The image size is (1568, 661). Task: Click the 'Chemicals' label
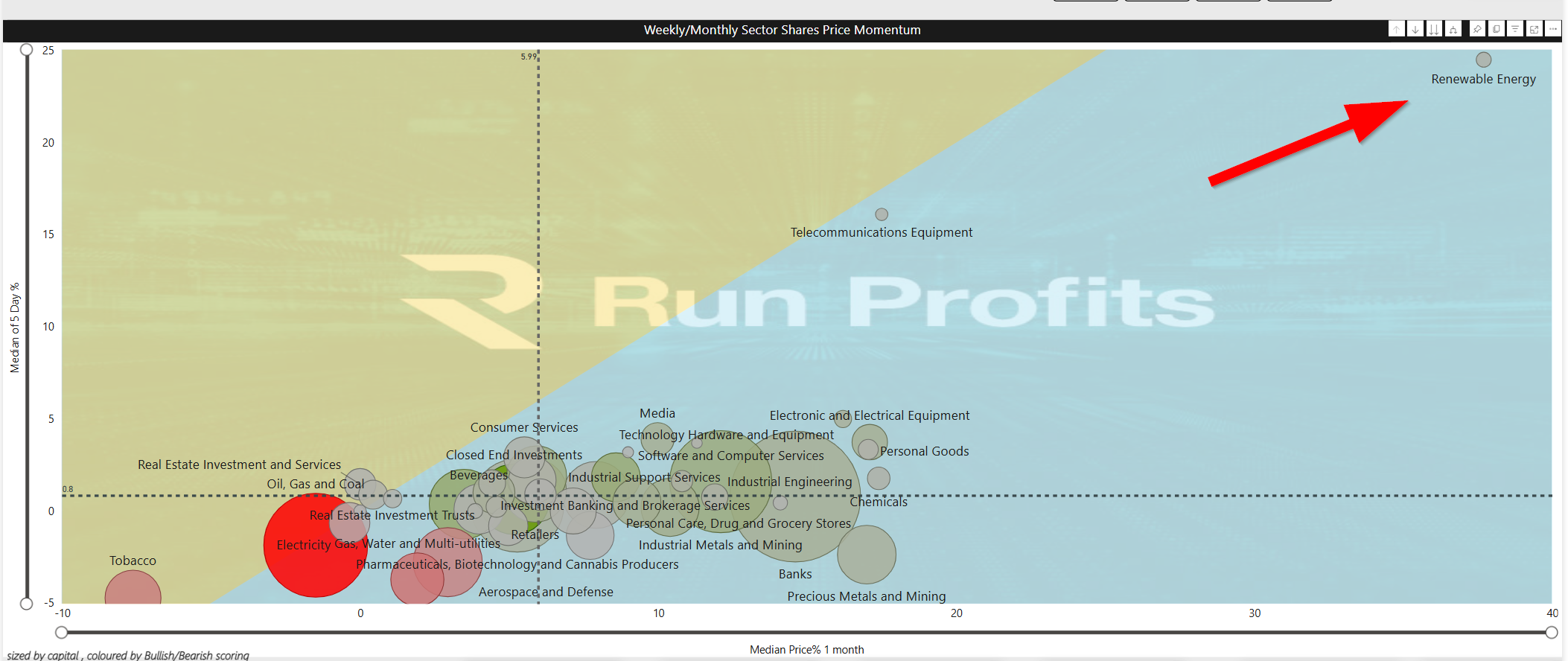coord(879,502)
